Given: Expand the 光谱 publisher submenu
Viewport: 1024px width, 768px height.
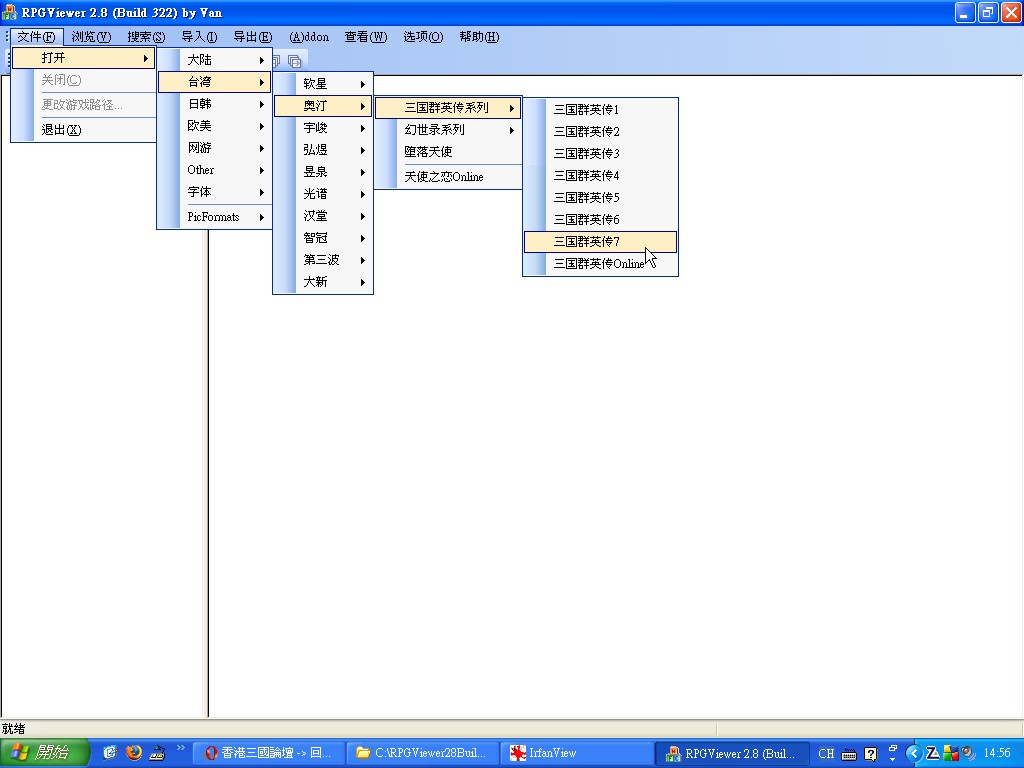Looking at the screenshot, I should (323, 194).
